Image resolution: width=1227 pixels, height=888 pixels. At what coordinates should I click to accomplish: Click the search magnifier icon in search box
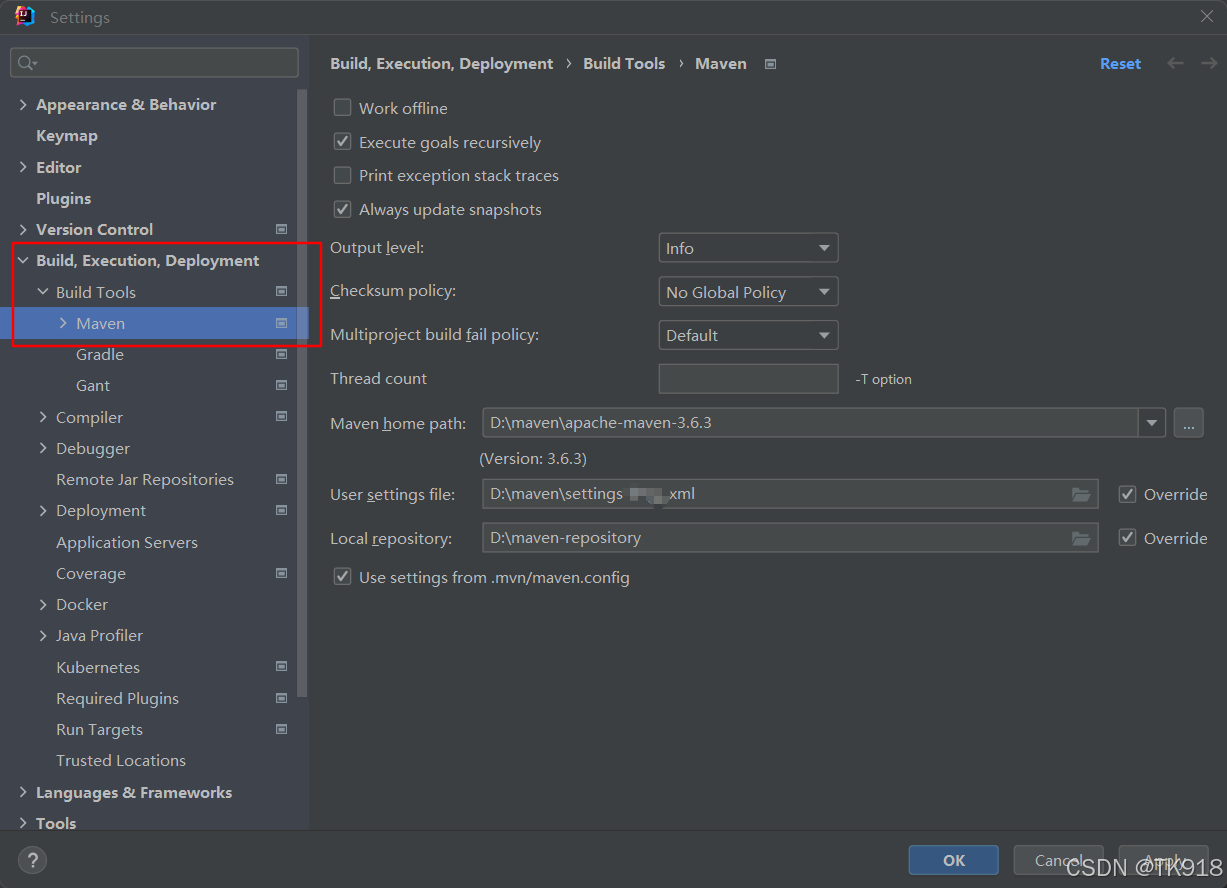pyautogui.click(x=27, y=63)
